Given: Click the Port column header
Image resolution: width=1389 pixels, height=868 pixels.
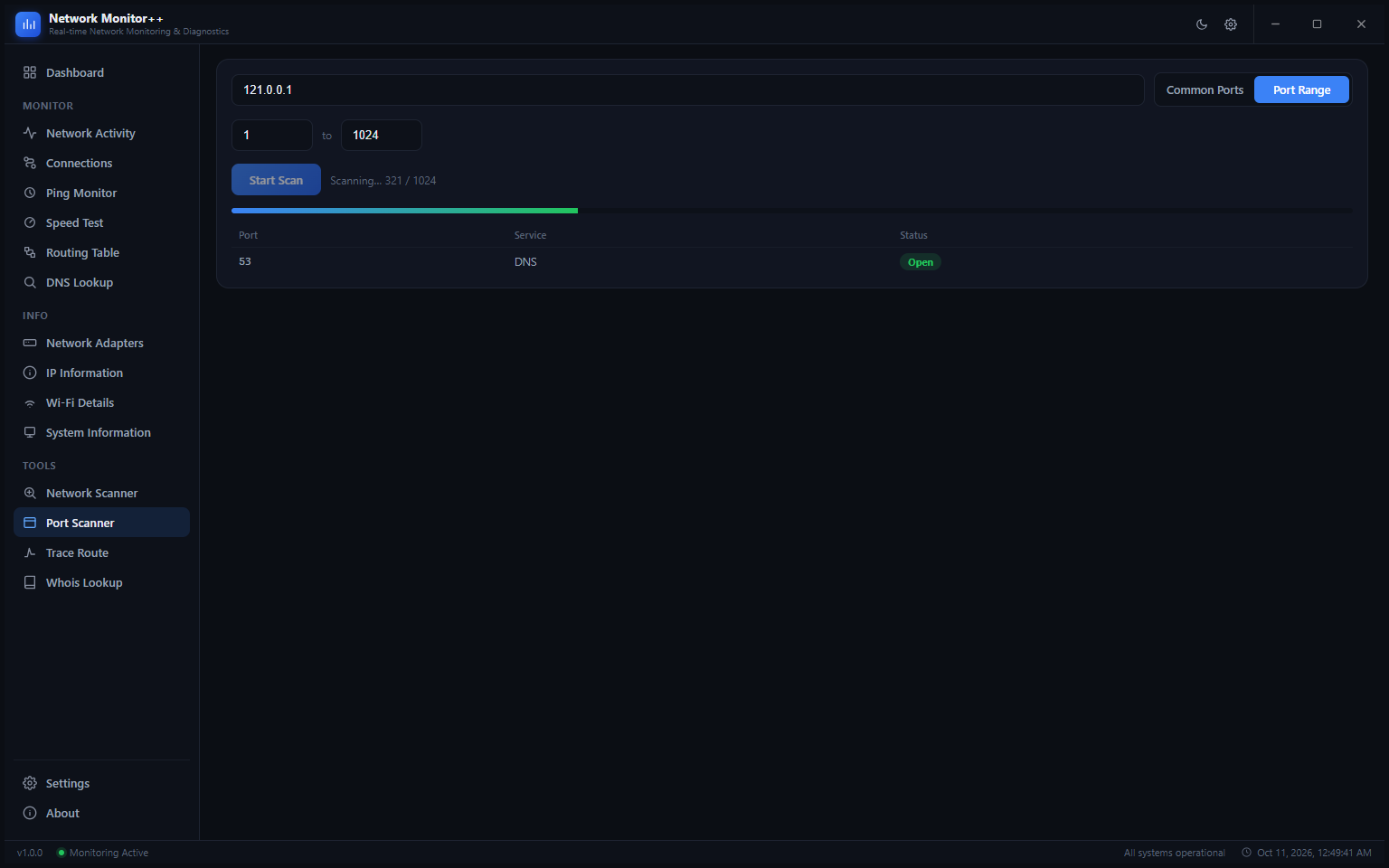Looking at the screenshot, I should pyautogui.click(x=248, y=235).
